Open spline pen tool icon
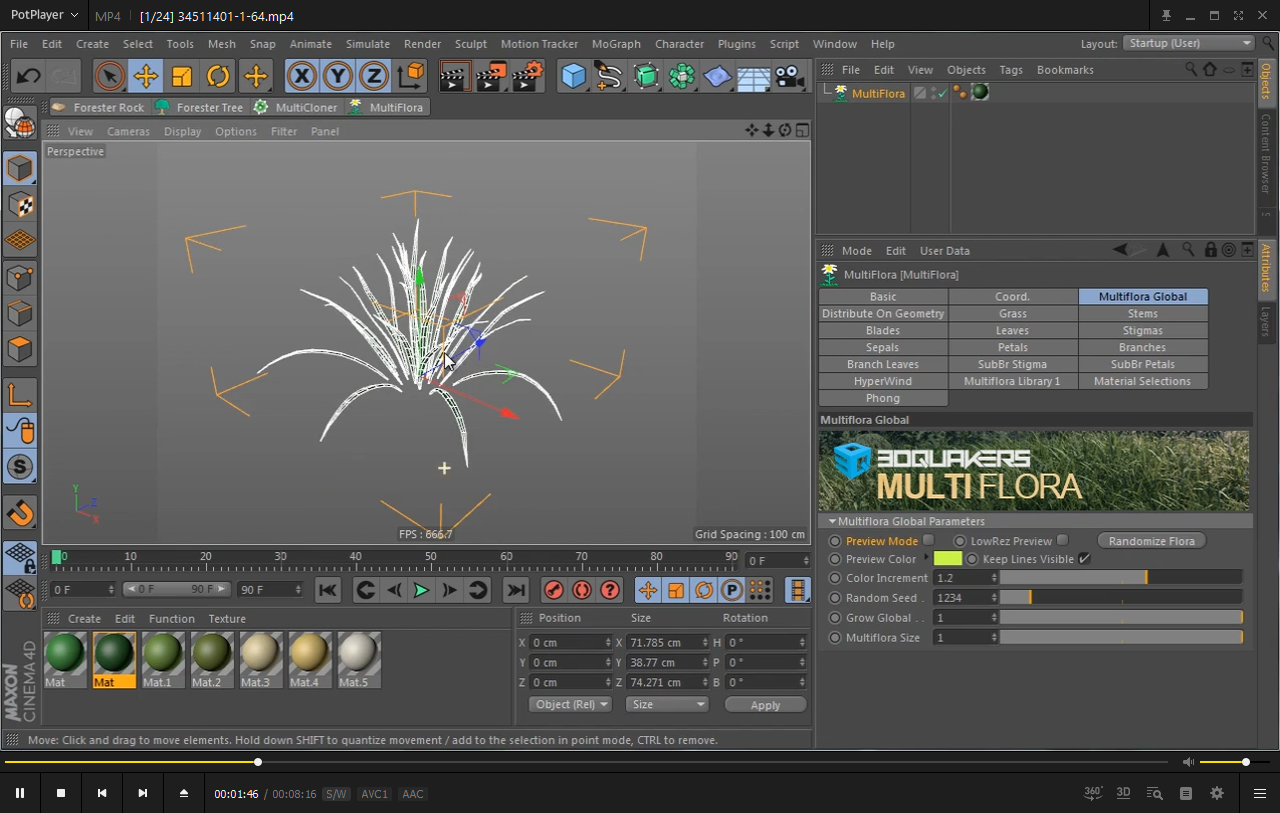The width and height of the screenshot is (1280, 813). (x=609, y=76)
